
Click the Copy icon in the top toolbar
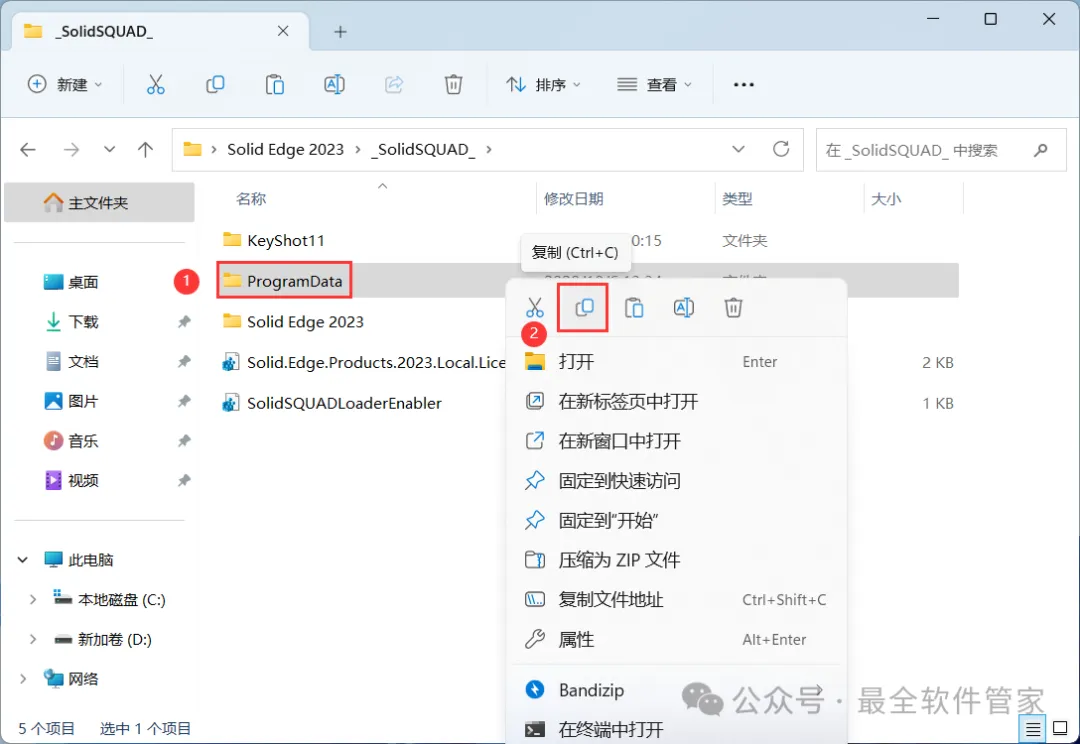coord(215,85)
